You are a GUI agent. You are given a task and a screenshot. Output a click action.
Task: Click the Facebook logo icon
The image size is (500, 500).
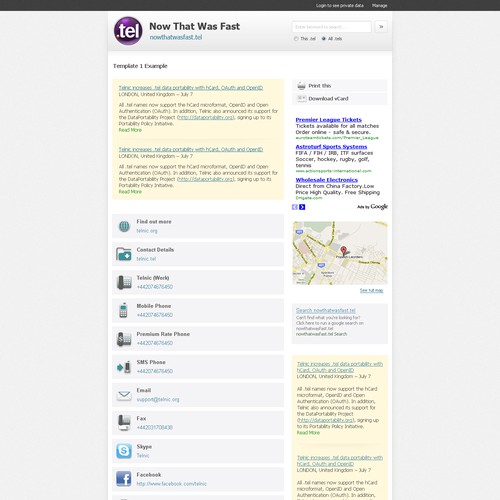[x=124, y=479]
